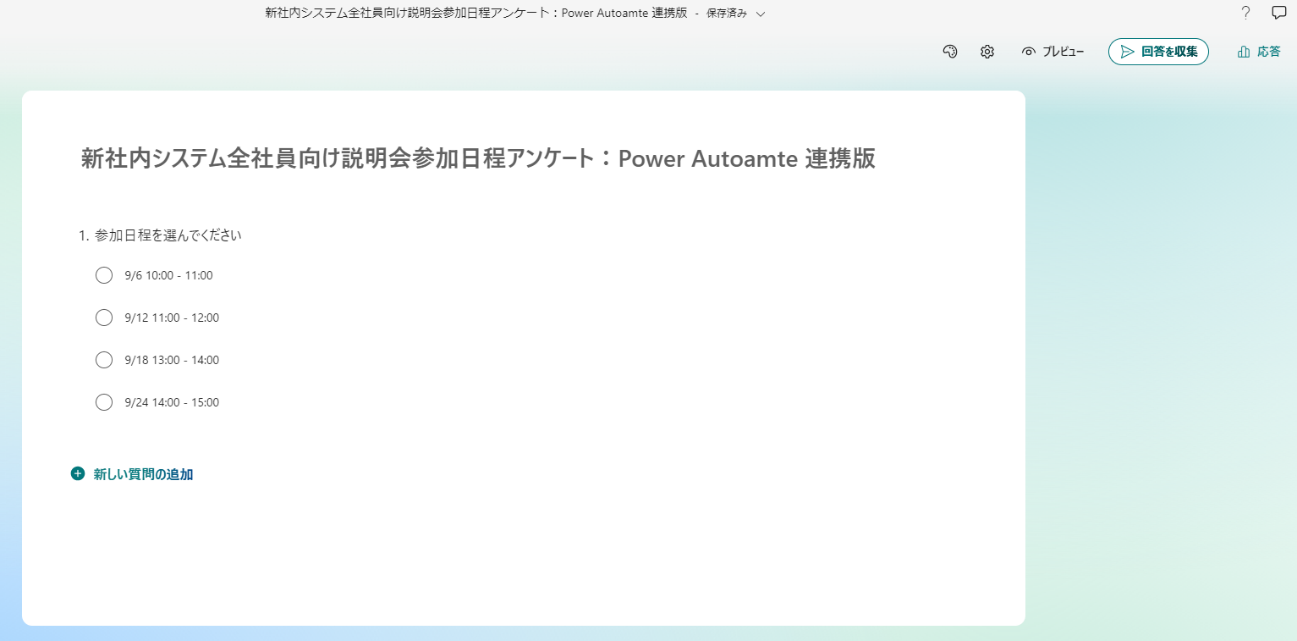Click the 保存済み status text
Screen dimensions: 1297x641
pos(727,14)
